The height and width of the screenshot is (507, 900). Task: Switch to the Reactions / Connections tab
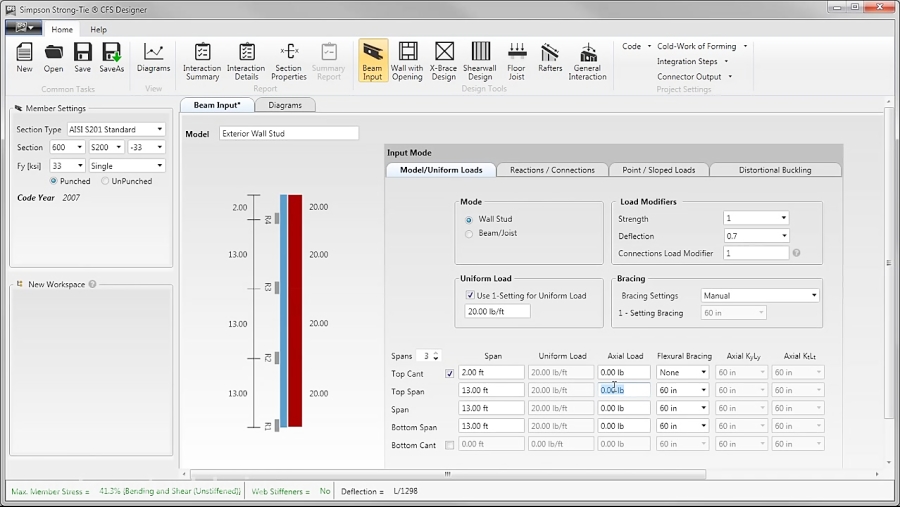[552, 170]
